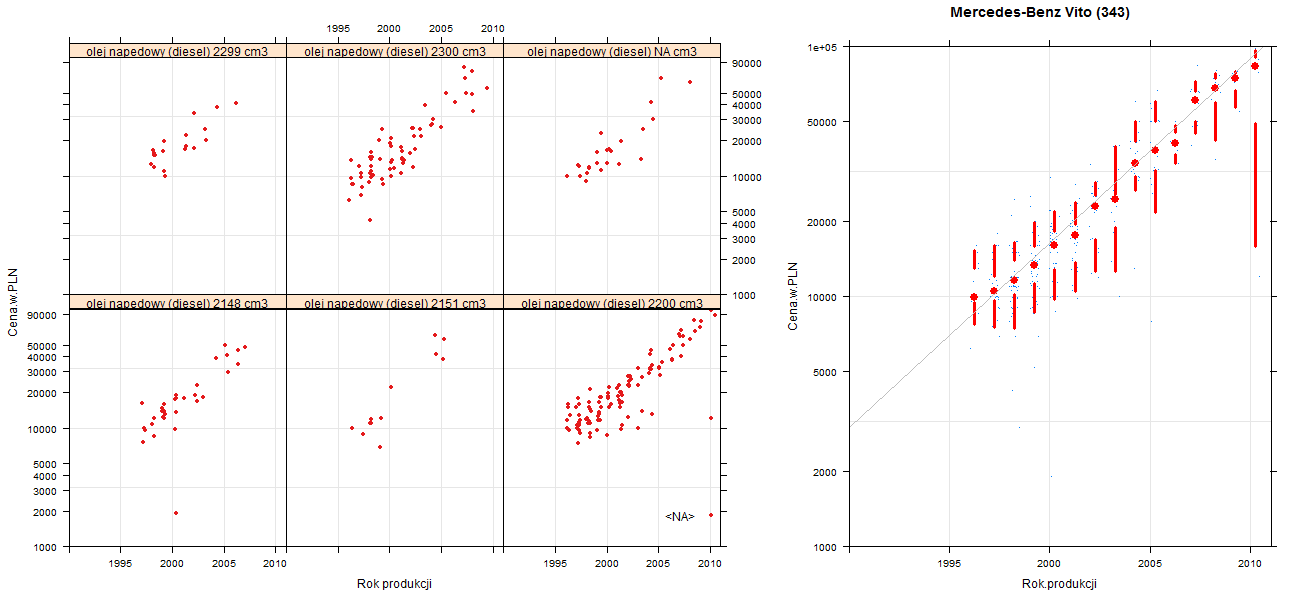Click year 2010 above the 2300 cm3 panel
The image size is (1300, 600).
pos(493,29)
